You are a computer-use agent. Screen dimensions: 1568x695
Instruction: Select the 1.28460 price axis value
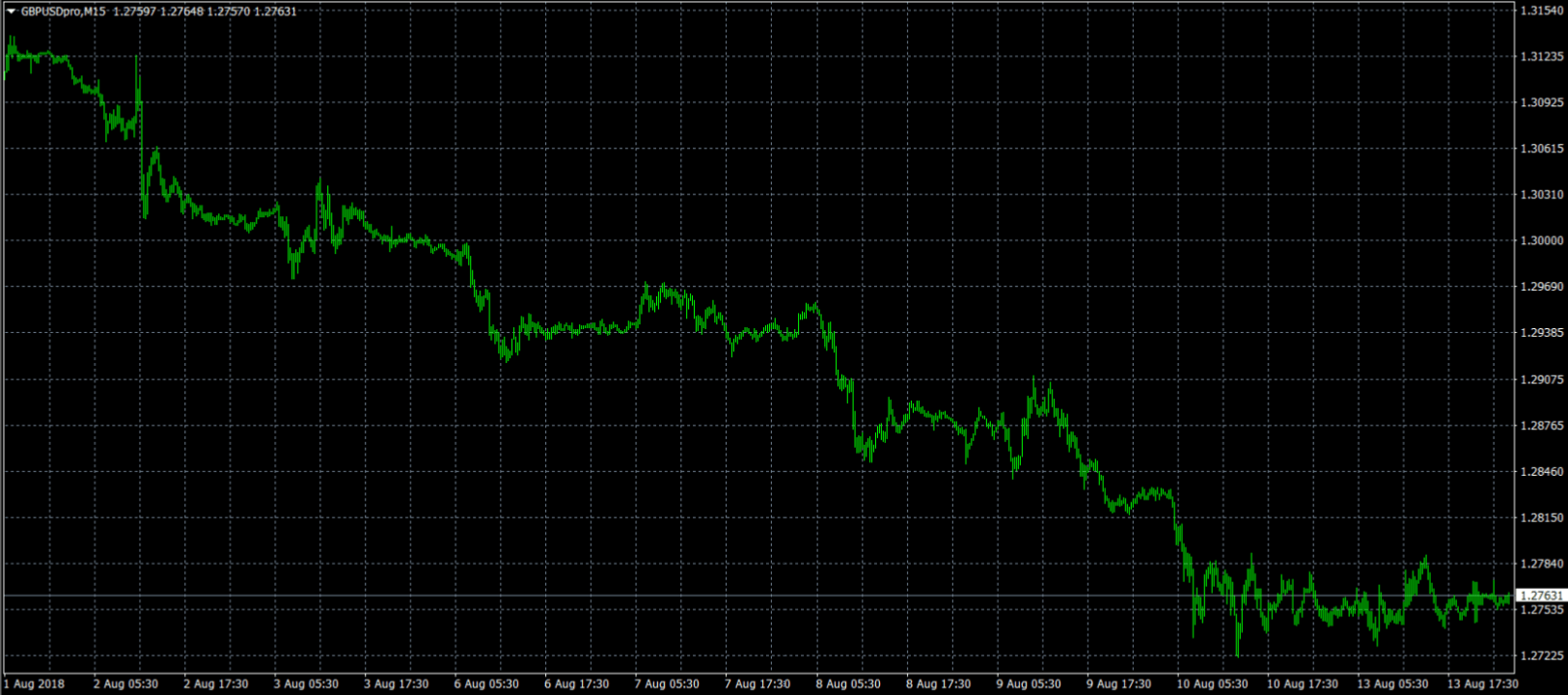click(1542, 472)
